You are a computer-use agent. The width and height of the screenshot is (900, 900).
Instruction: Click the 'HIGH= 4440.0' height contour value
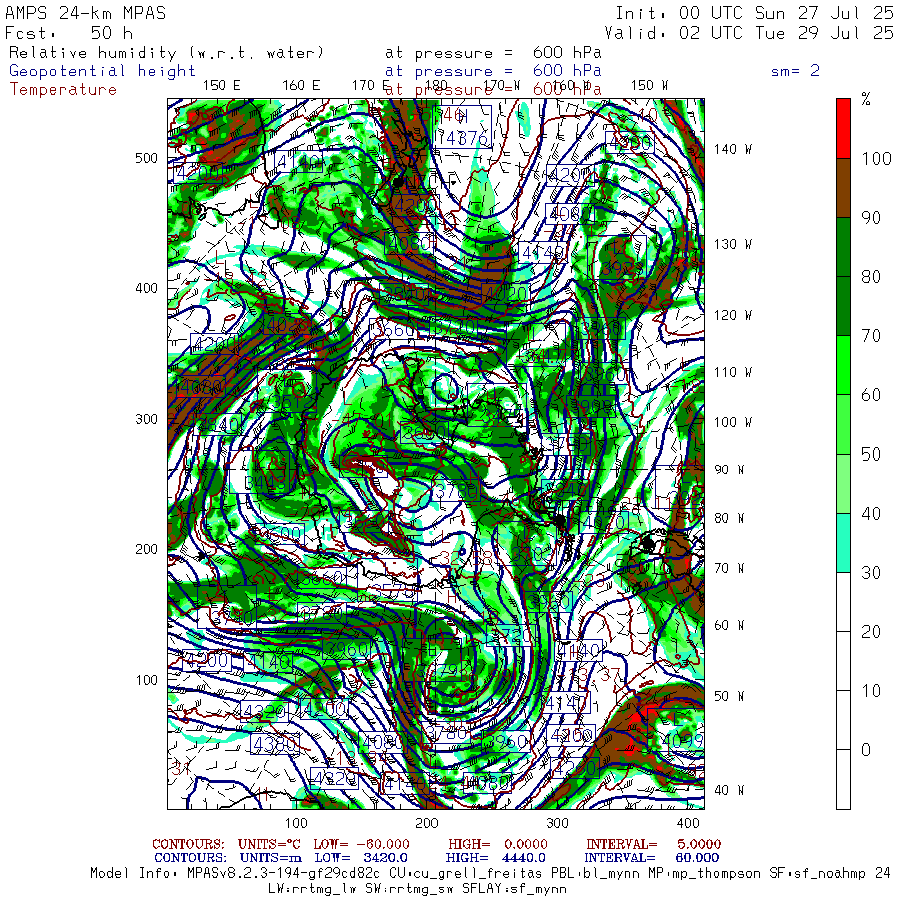(495, 858)
